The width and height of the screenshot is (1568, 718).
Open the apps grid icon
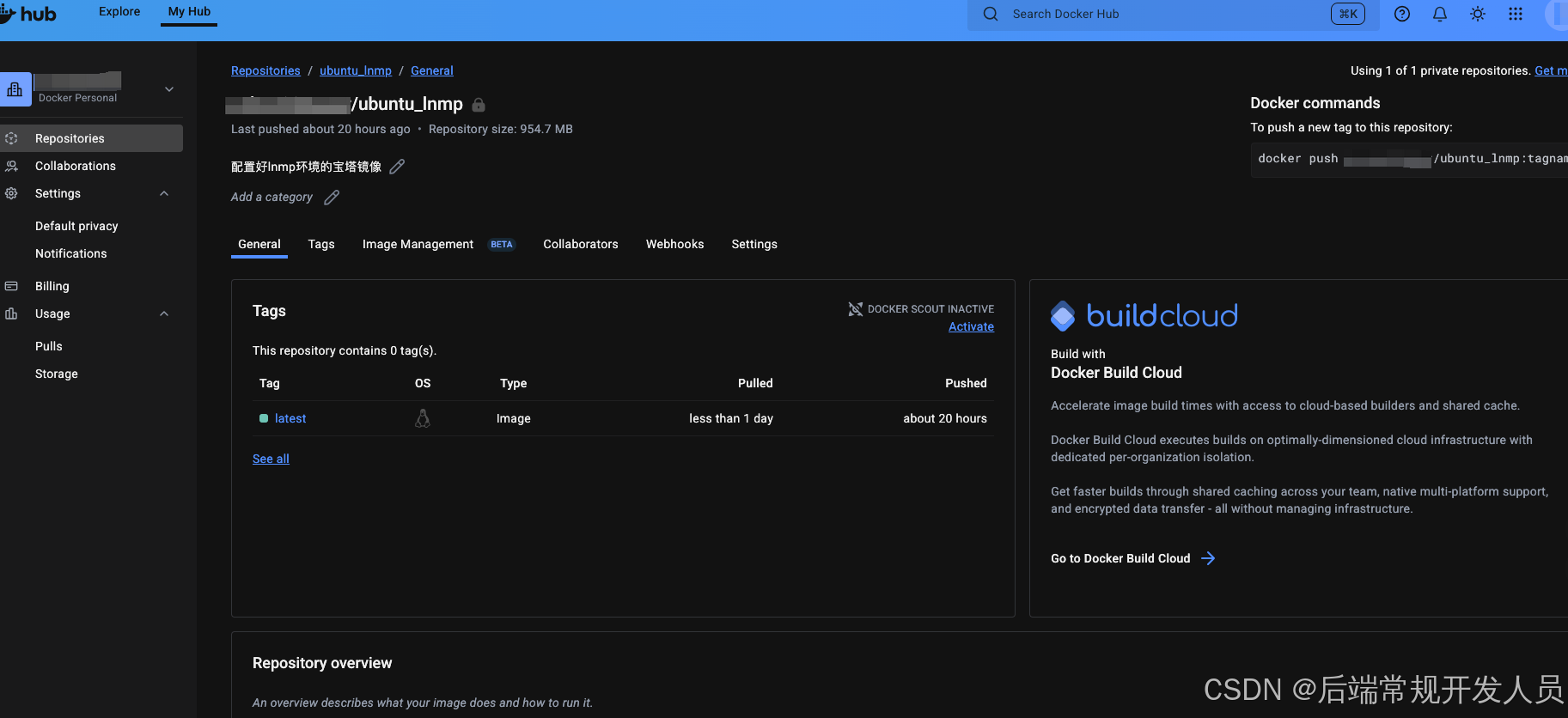[x=1516, y=14]
